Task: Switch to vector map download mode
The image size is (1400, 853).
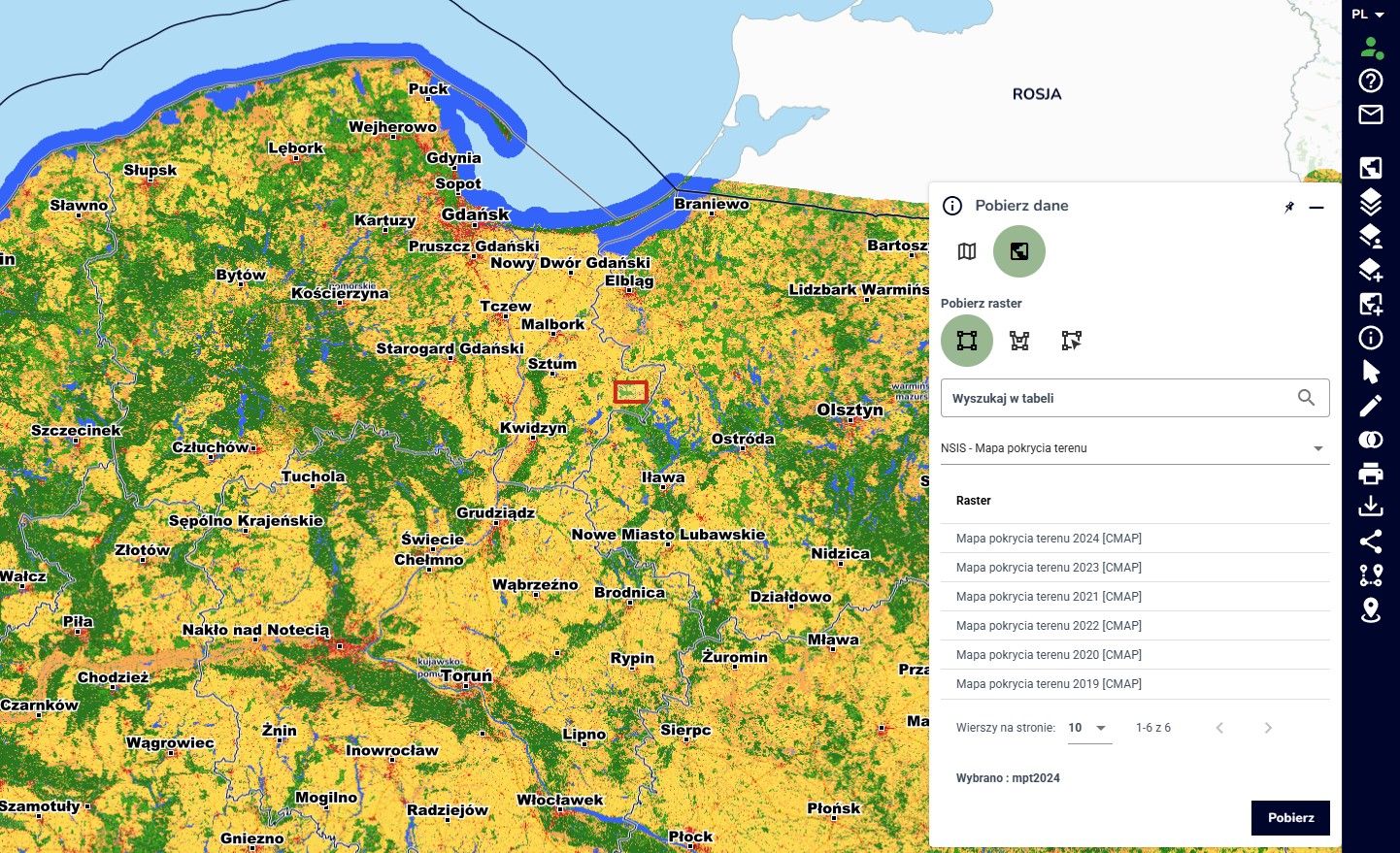Action: pos(967,251)
